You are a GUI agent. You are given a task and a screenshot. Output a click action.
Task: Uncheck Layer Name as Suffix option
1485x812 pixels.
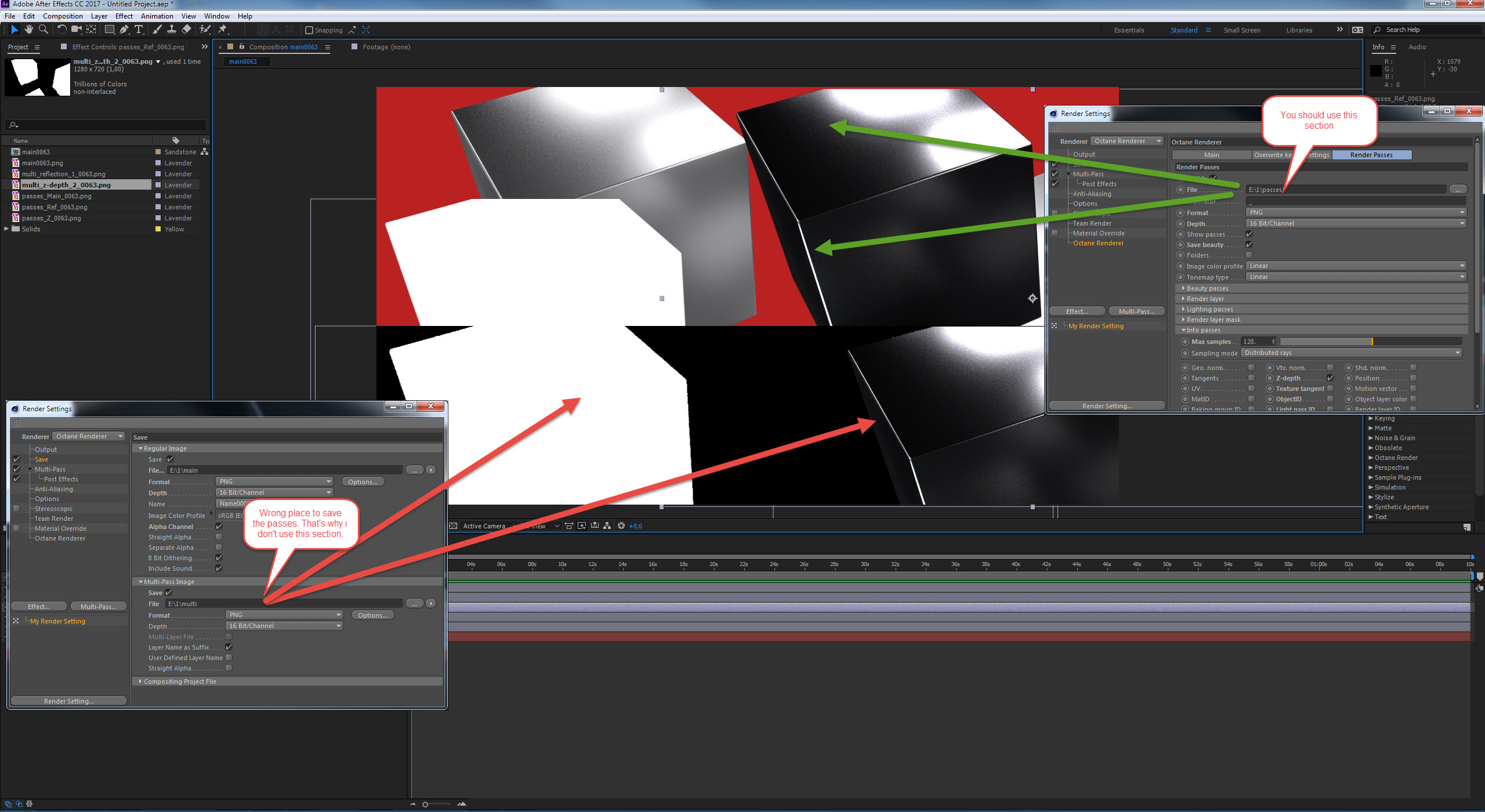[x=229, y=647]
